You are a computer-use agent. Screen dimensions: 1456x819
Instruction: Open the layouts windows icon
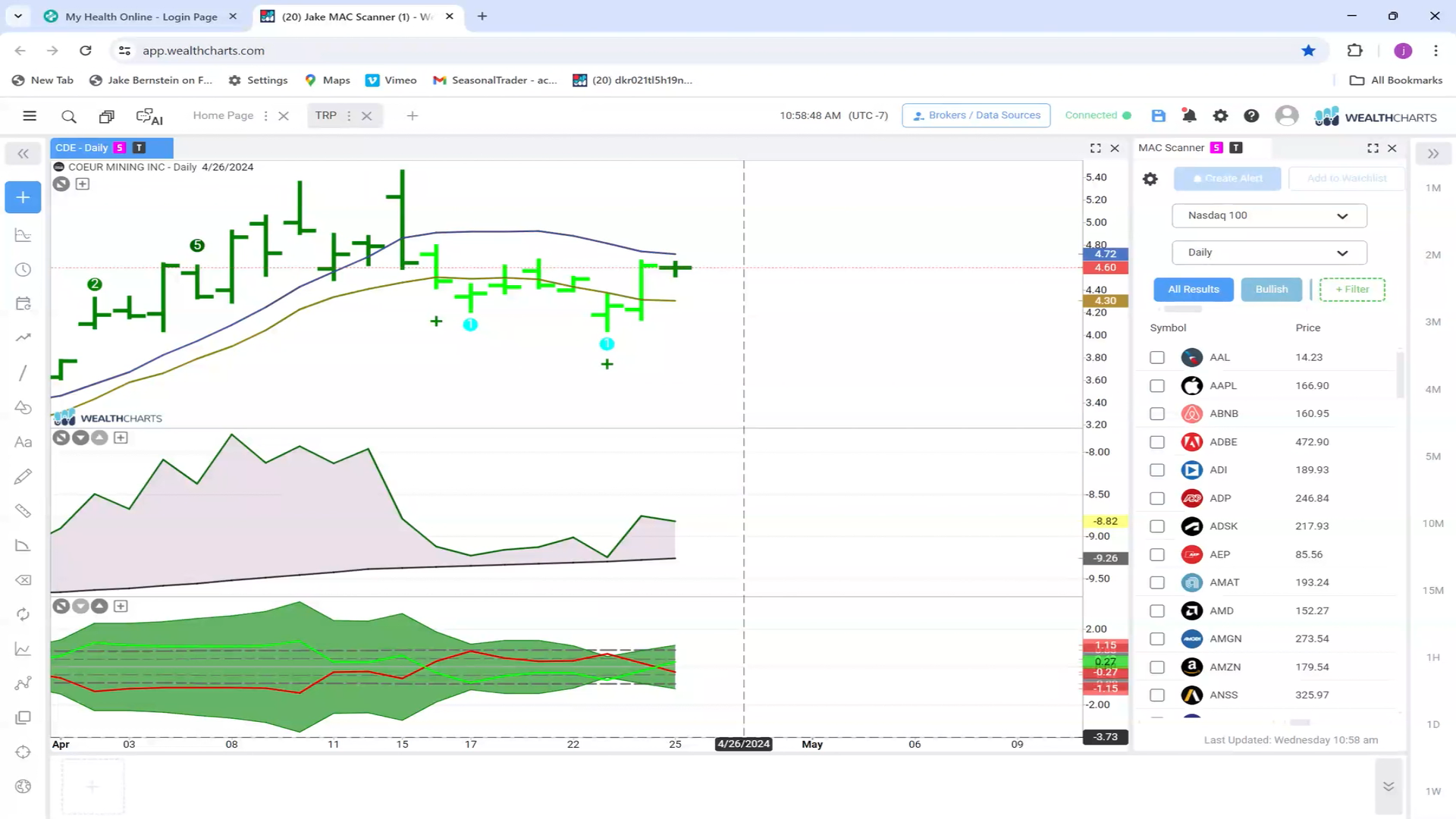[x=106, y=116]
